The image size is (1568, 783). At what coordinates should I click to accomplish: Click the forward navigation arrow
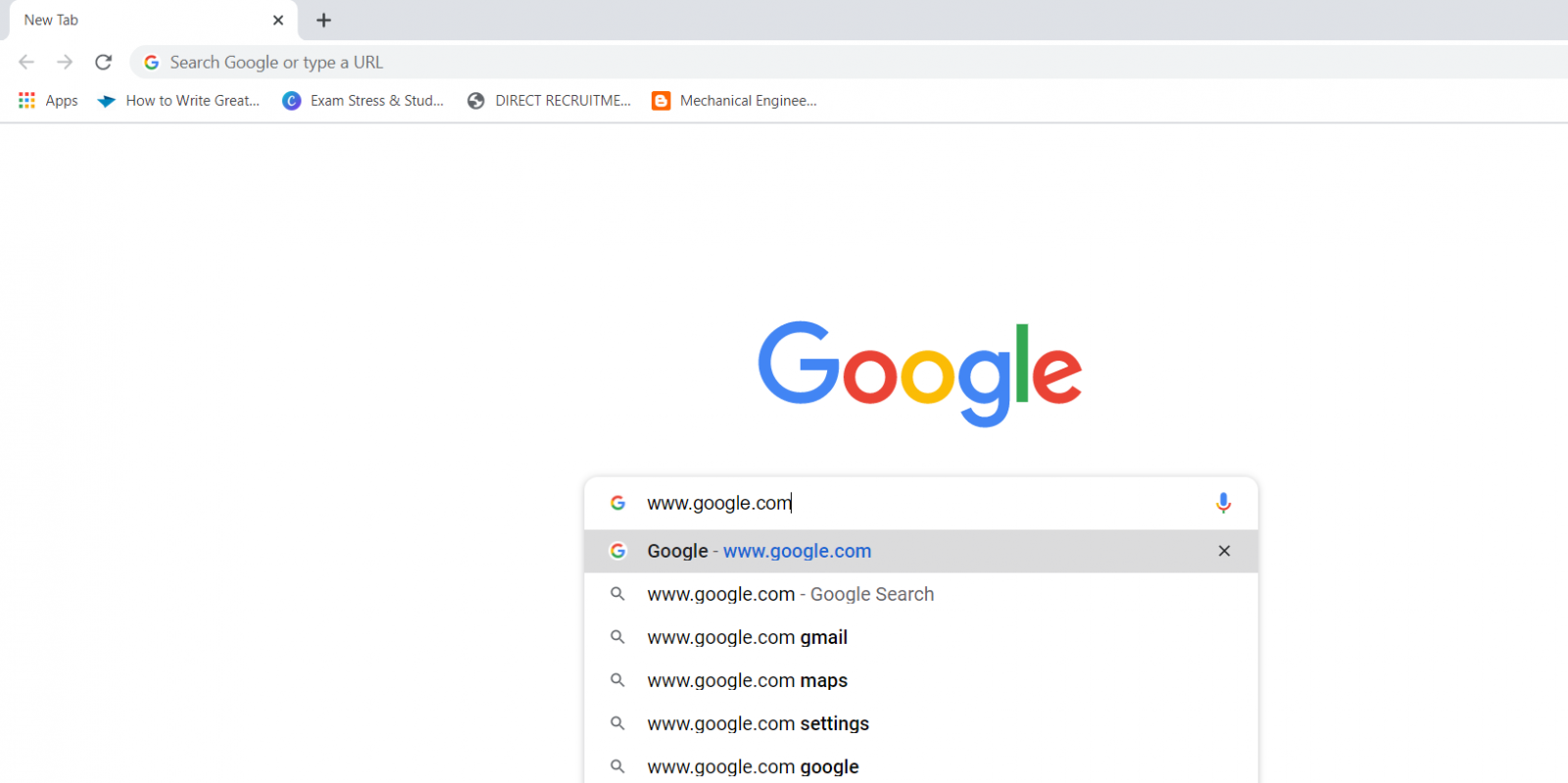[x=65, y=62]
